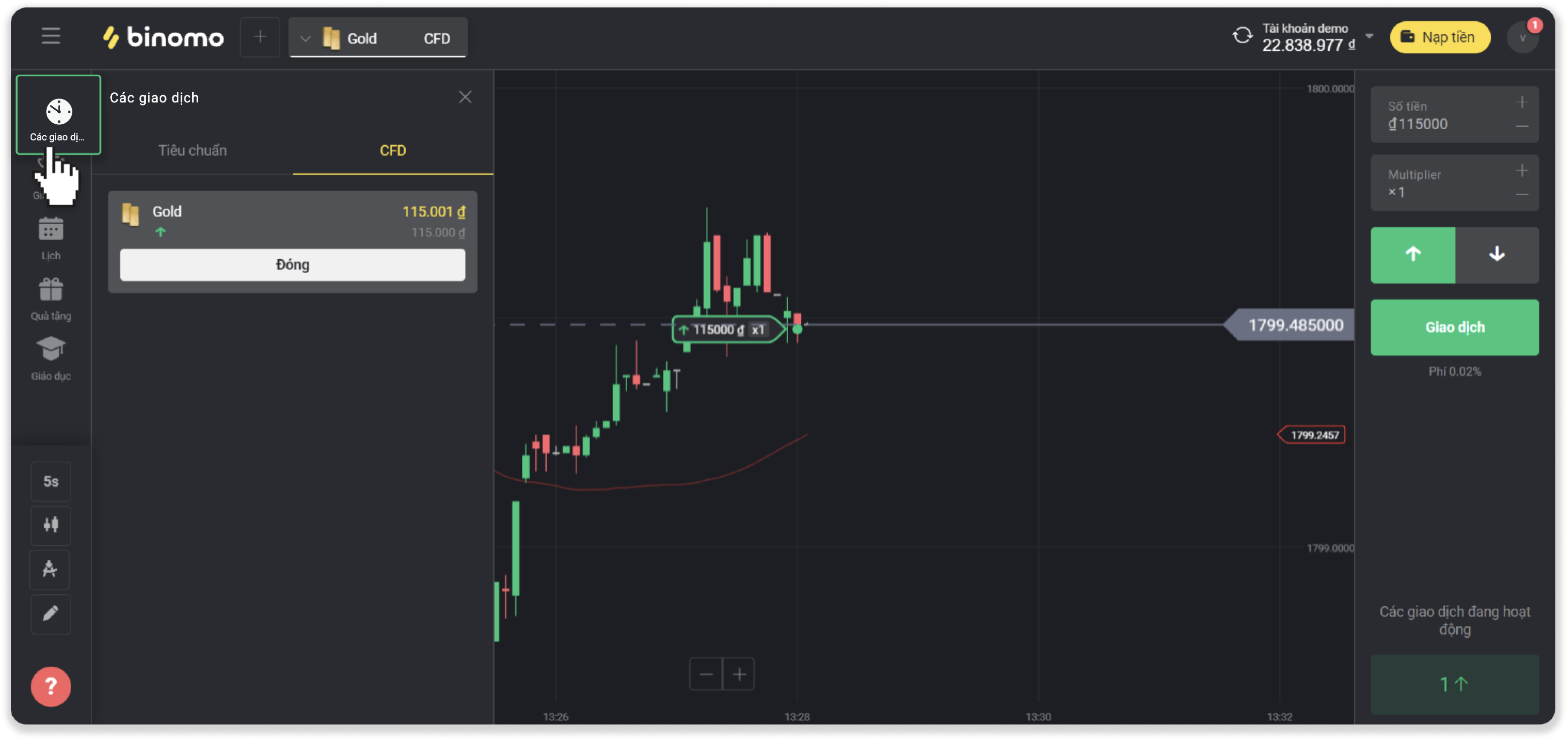Select the pencil drawing tool
Viewport: 1568px width, 740px height.
pos(50,613)
